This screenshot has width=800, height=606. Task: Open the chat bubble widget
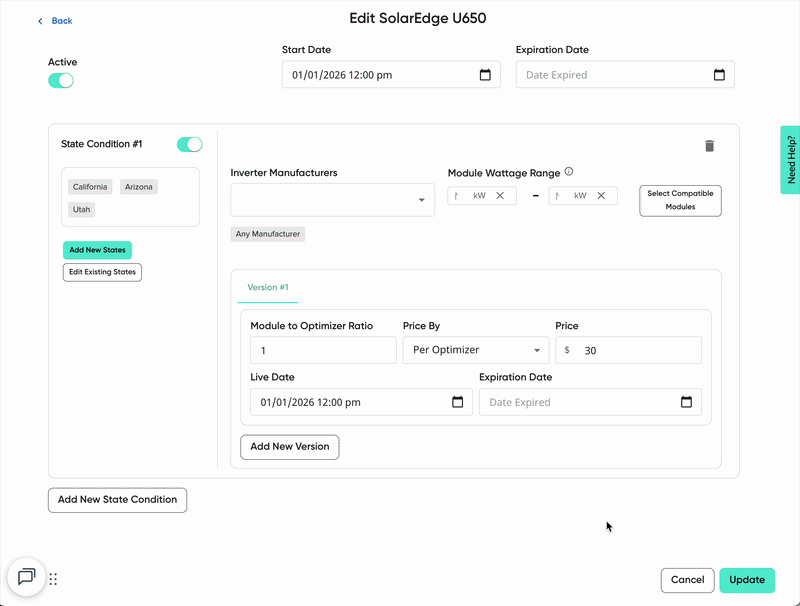27,577
